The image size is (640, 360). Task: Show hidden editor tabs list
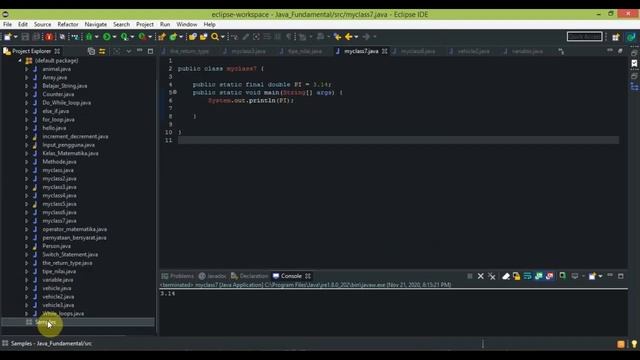(x=561, y=51)
